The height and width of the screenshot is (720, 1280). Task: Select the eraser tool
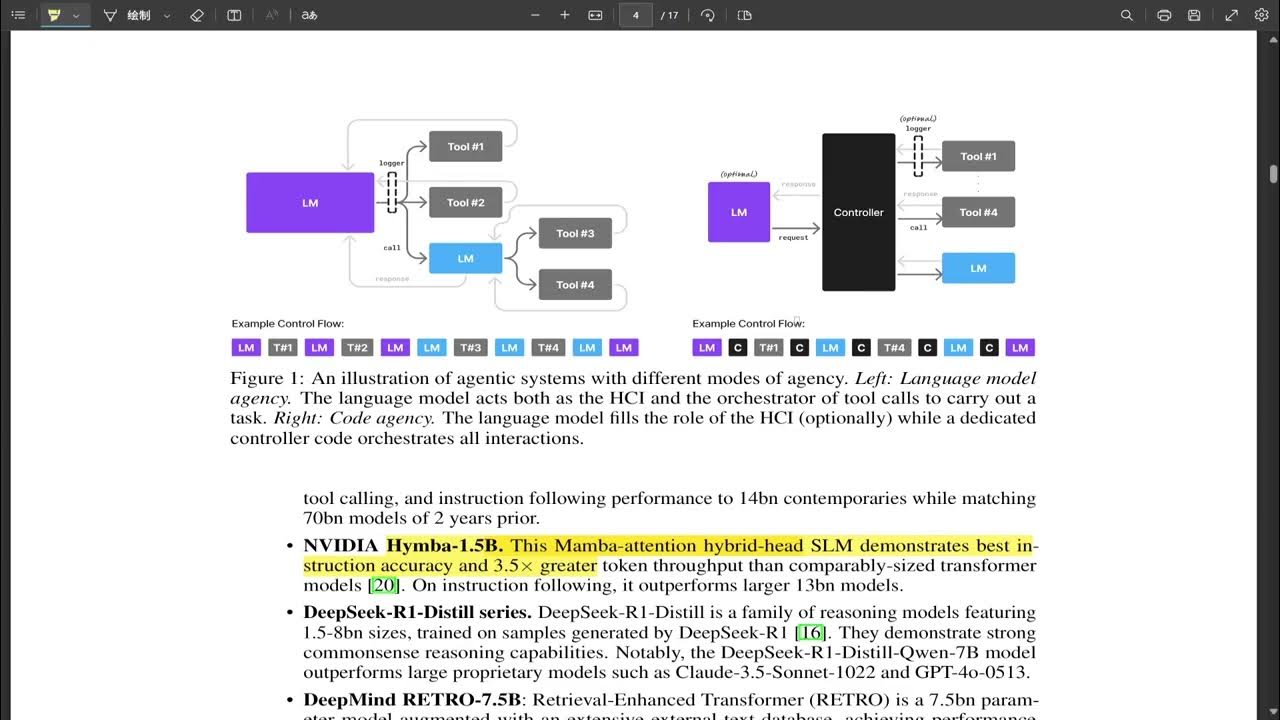(x=197, y=15)
